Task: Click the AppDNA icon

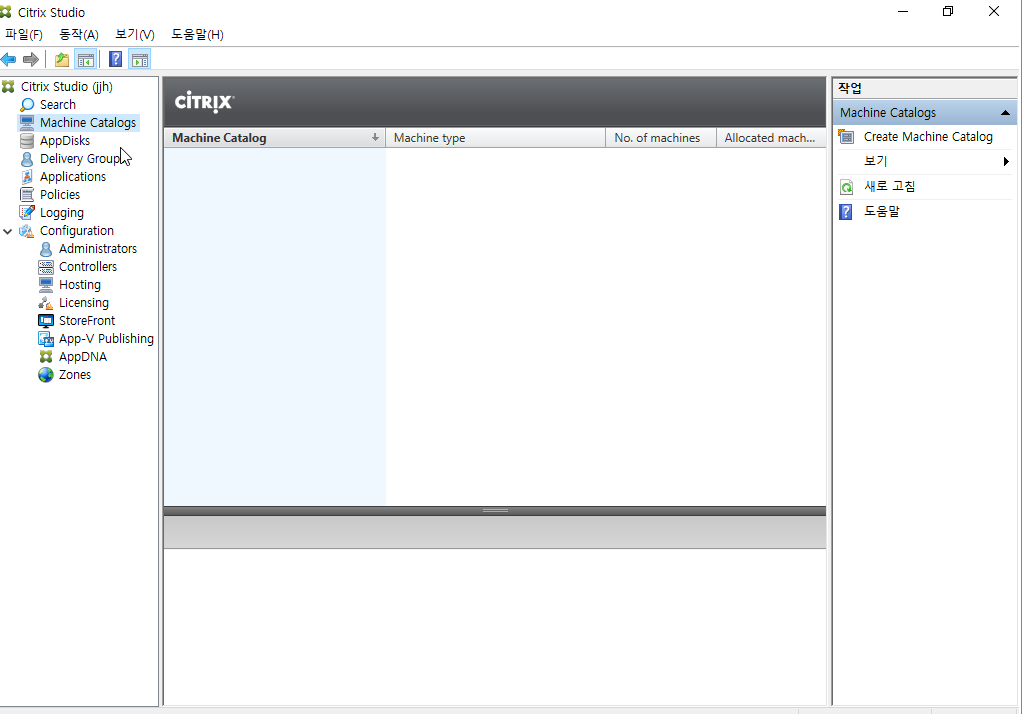Action: [46, 357]
